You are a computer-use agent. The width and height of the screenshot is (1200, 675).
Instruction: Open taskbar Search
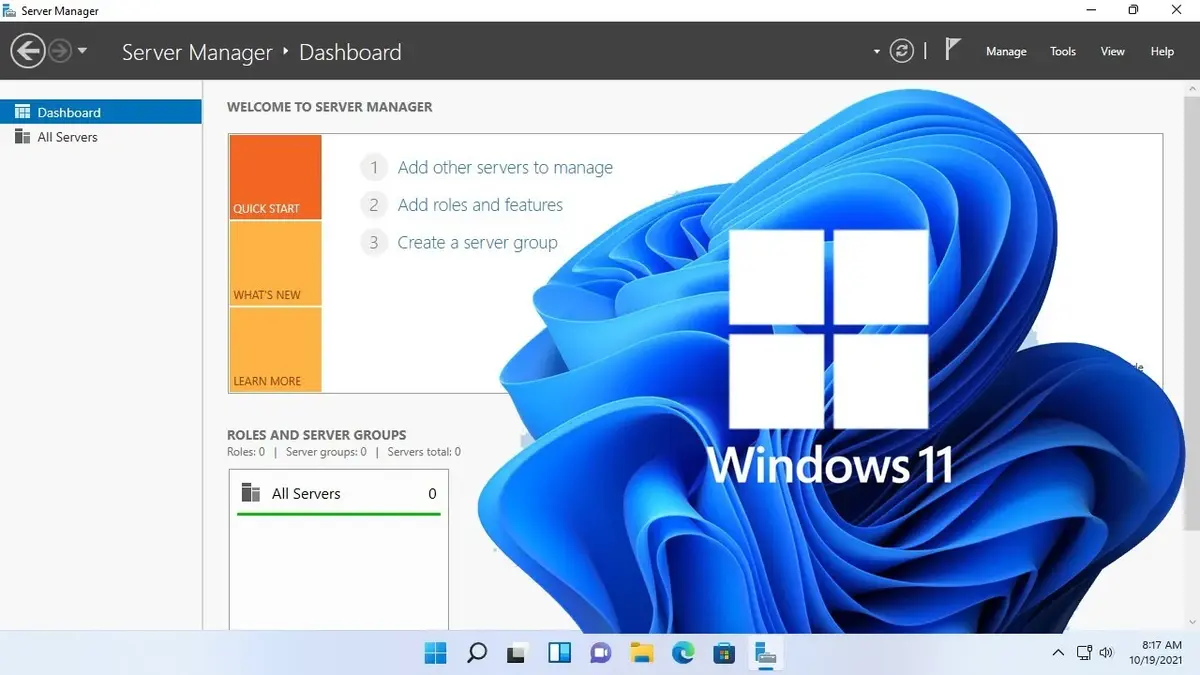477,654
